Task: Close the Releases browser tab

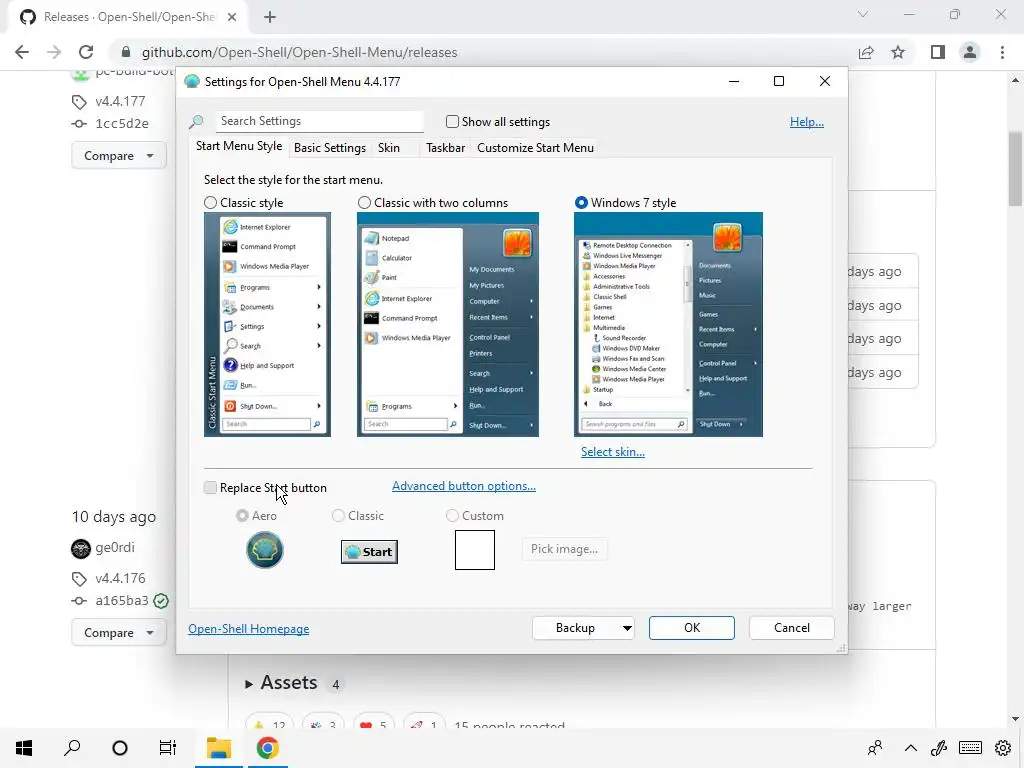Action: click(232, 18)
